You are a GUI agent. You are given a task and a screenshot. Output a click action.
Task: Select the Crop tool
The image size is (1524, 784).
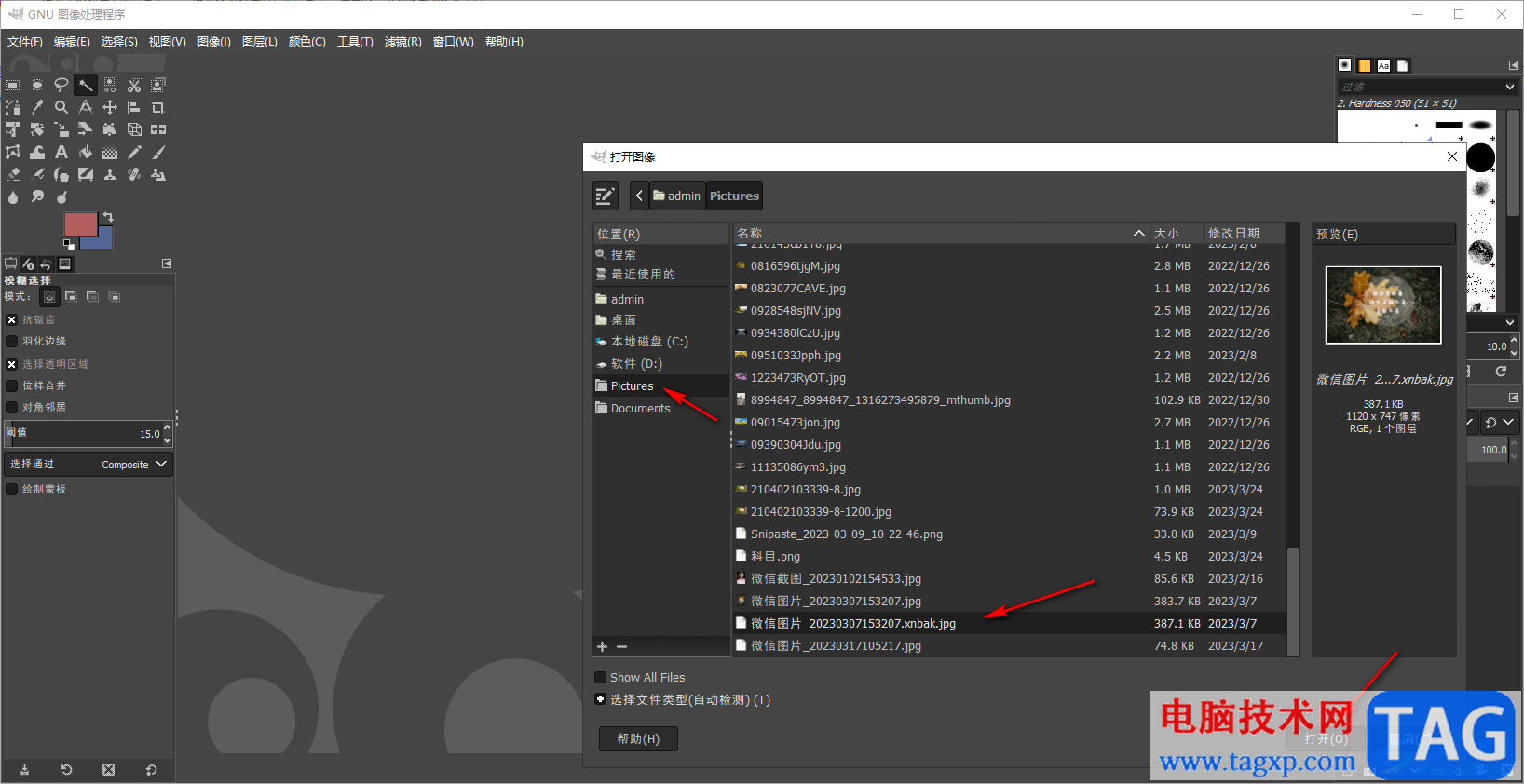tap(158, 107)
